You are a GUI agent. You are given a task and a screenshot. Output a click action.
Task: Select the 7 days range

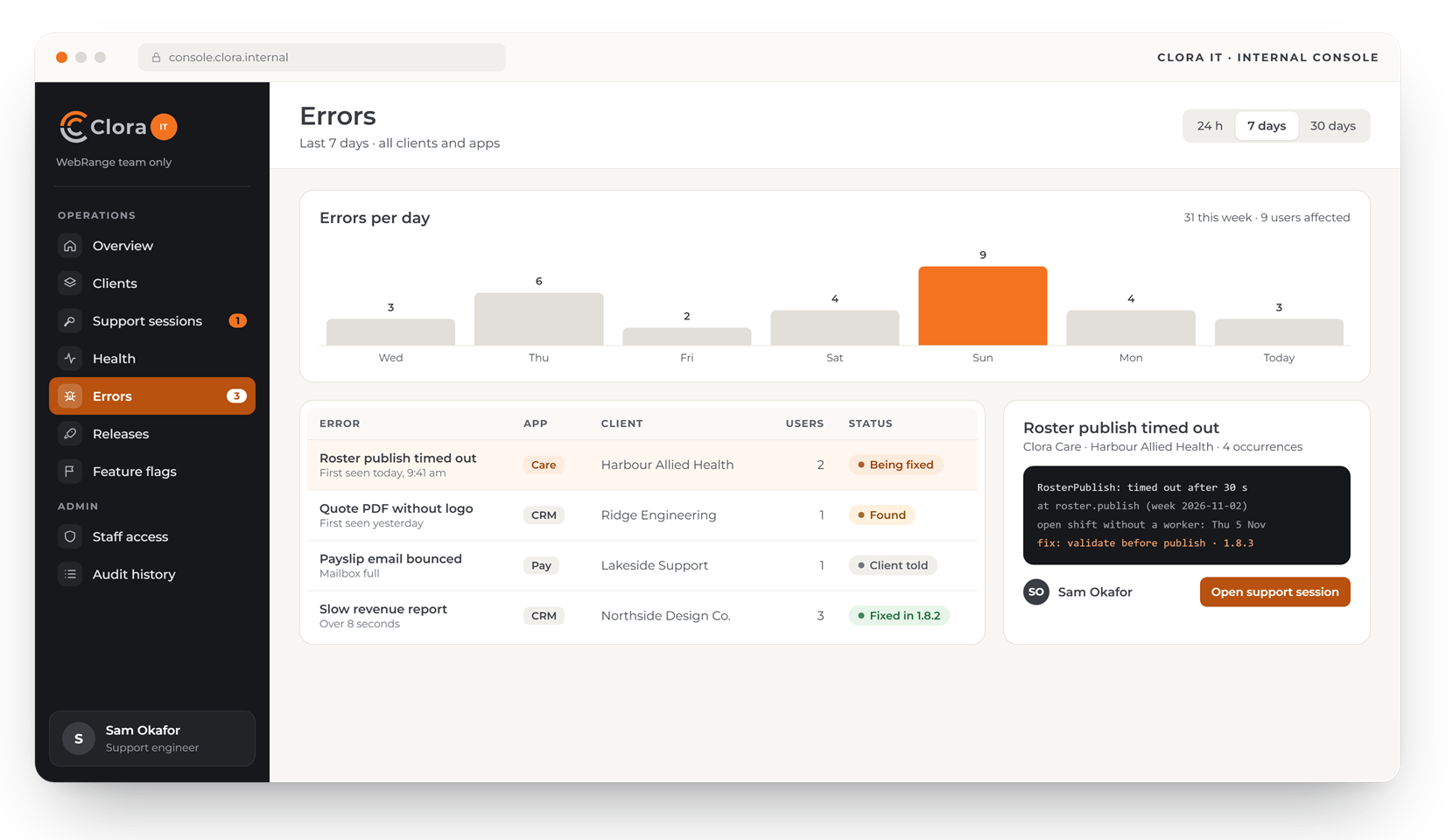[1267, 126]
